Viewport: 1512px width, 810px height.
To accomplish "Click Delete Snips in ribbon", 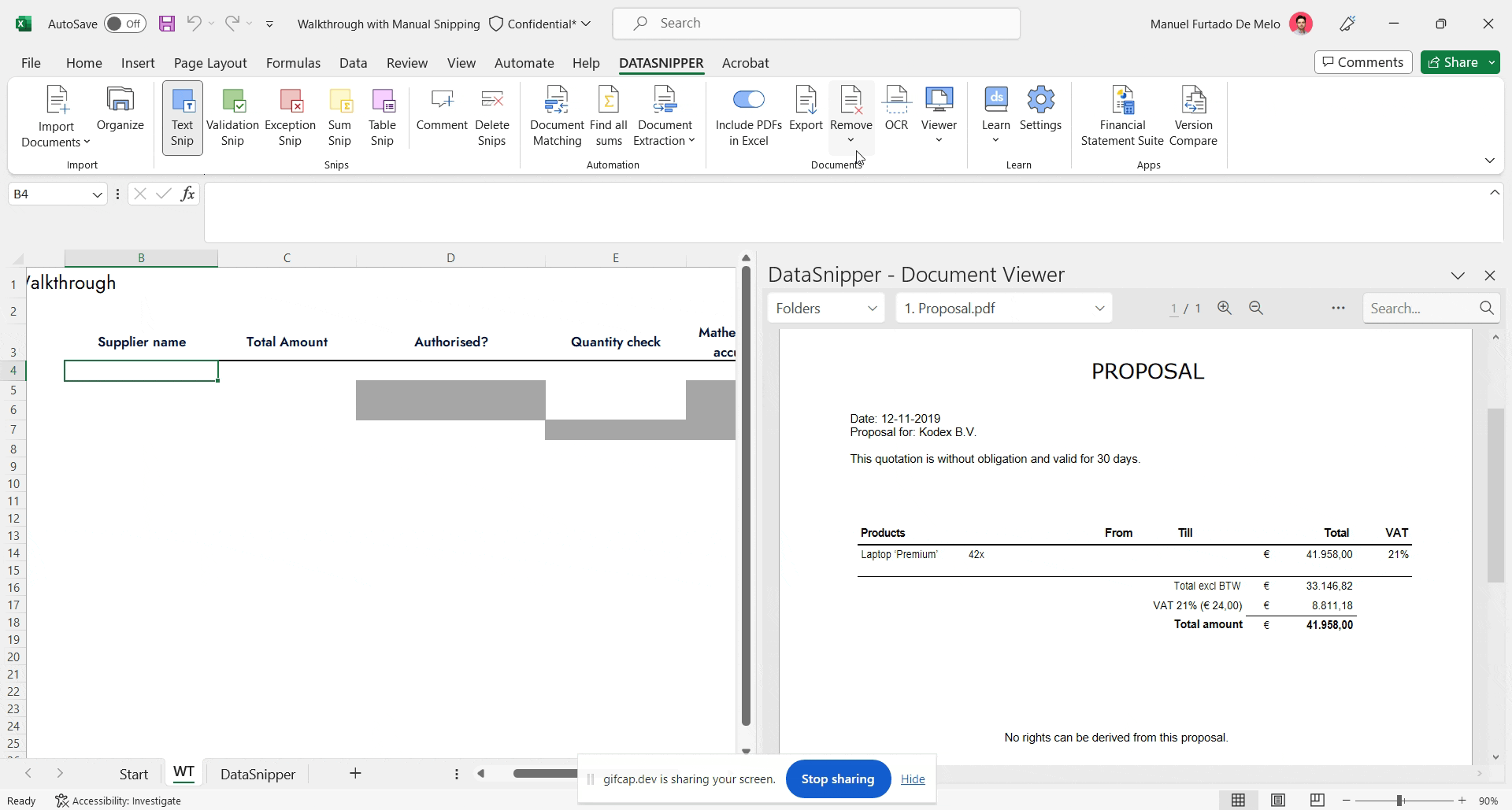I will [491, 117].
